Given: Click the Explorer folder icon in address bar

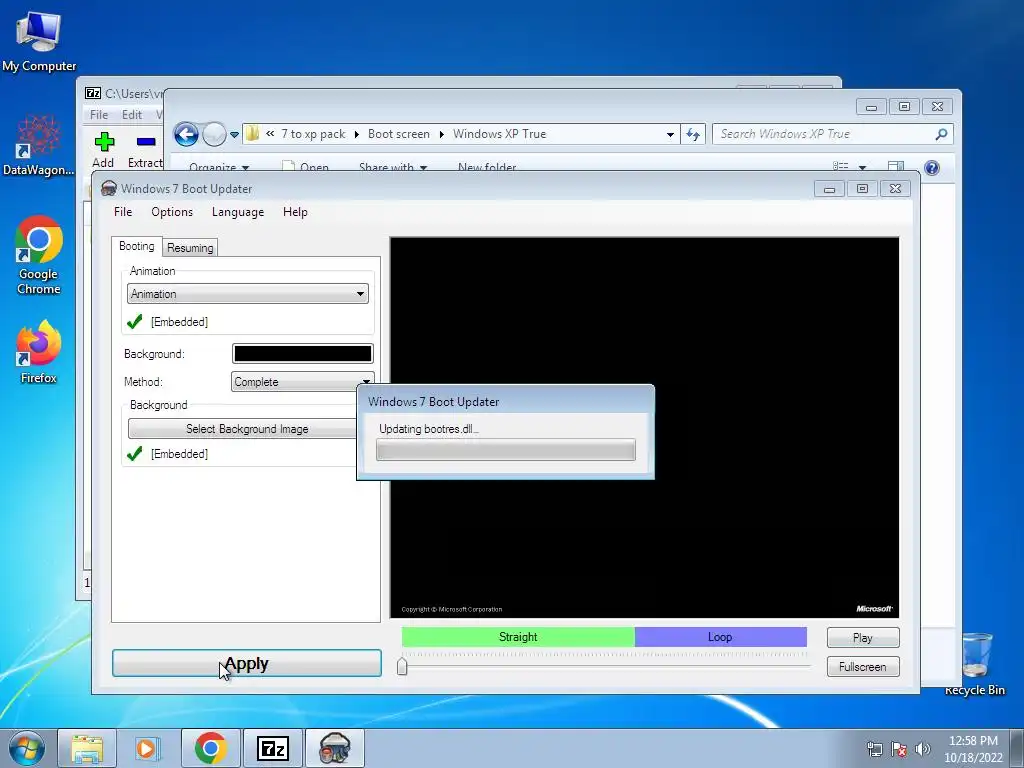Looking at the screenshot, I should [252, 134].
